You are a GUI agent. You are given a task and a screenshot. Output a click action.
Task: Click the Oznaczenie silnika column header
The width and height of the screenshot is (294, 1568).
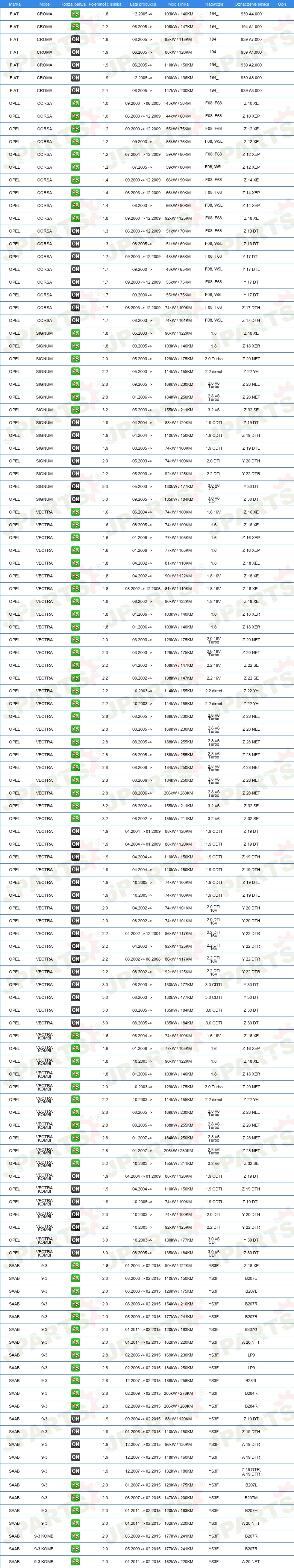252,4
